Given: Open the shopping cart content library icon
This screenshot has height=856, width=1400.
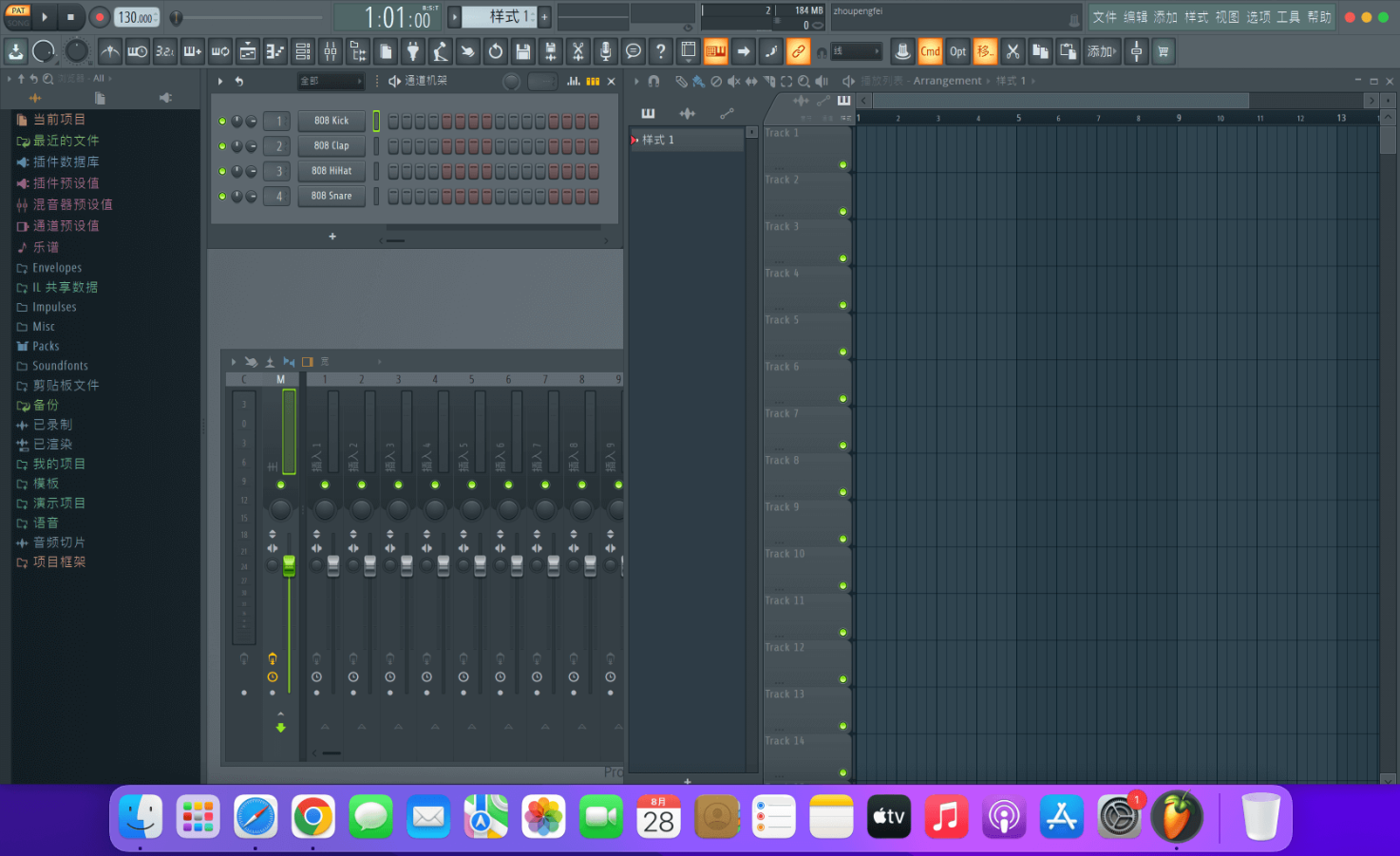Looking at the screenshot, I should click(x=1163, y=51).
